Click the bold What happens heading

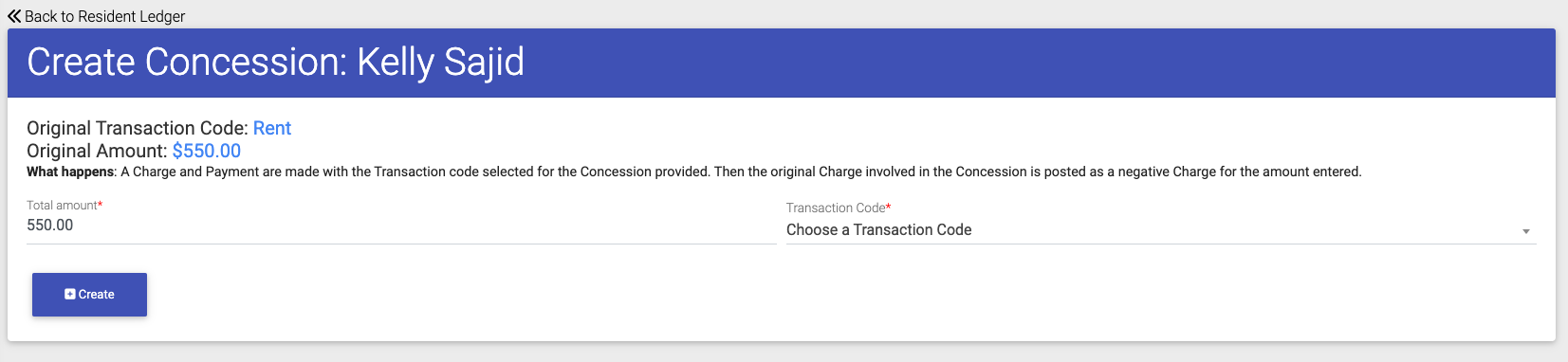pyautogui.click(x=71, y=172)
